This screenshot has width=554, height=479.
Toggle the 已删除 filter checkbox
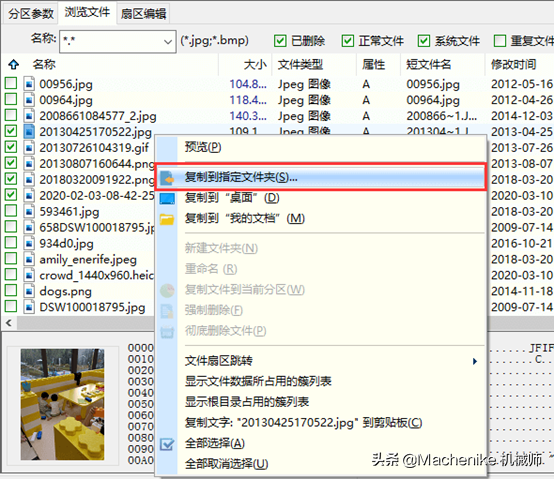coord(280,41)
